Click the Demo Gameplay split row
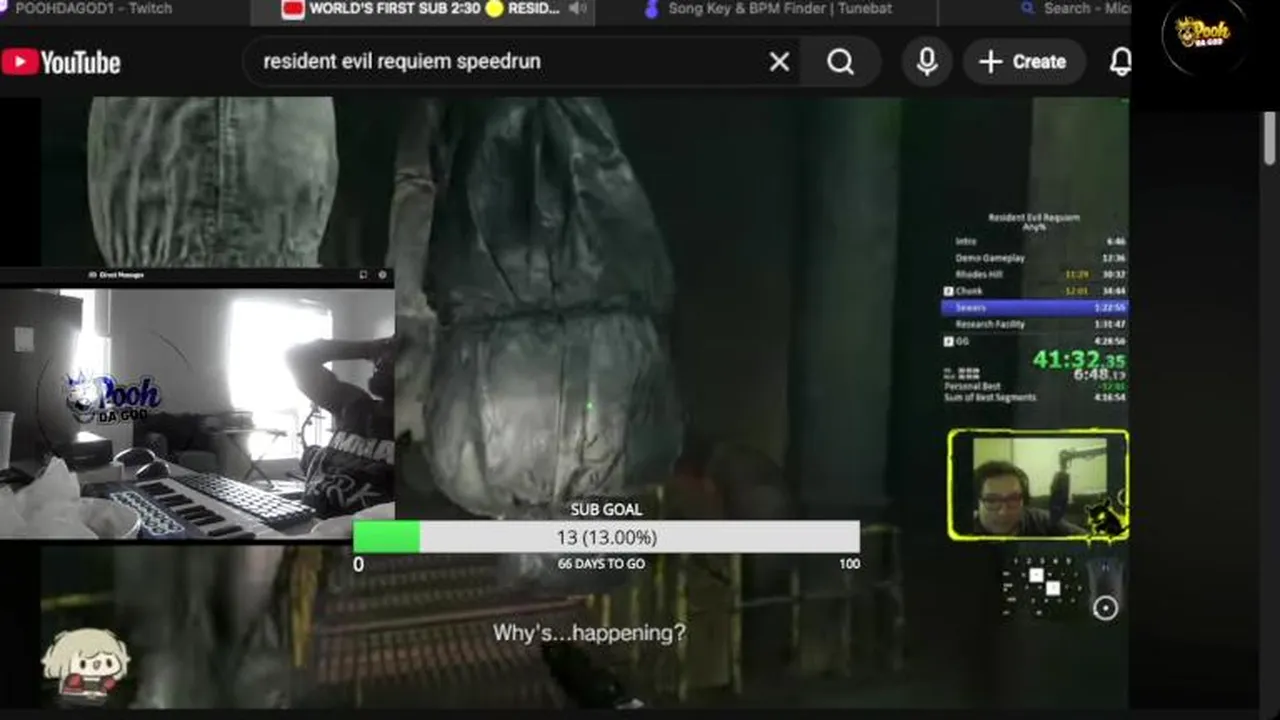This screenshot has height=720, width=1280. pos(1034,258)
